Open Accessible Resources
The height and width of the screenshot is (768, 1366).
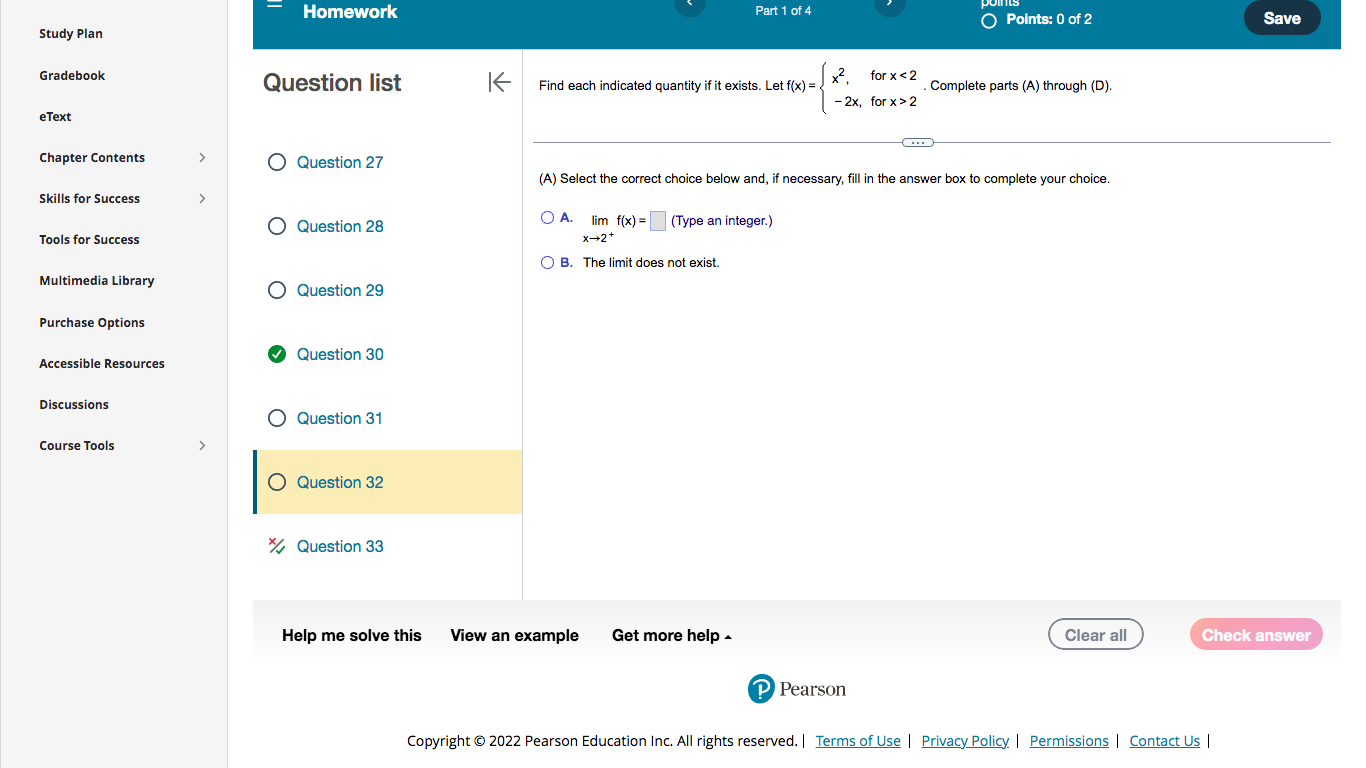click(102, 363)
